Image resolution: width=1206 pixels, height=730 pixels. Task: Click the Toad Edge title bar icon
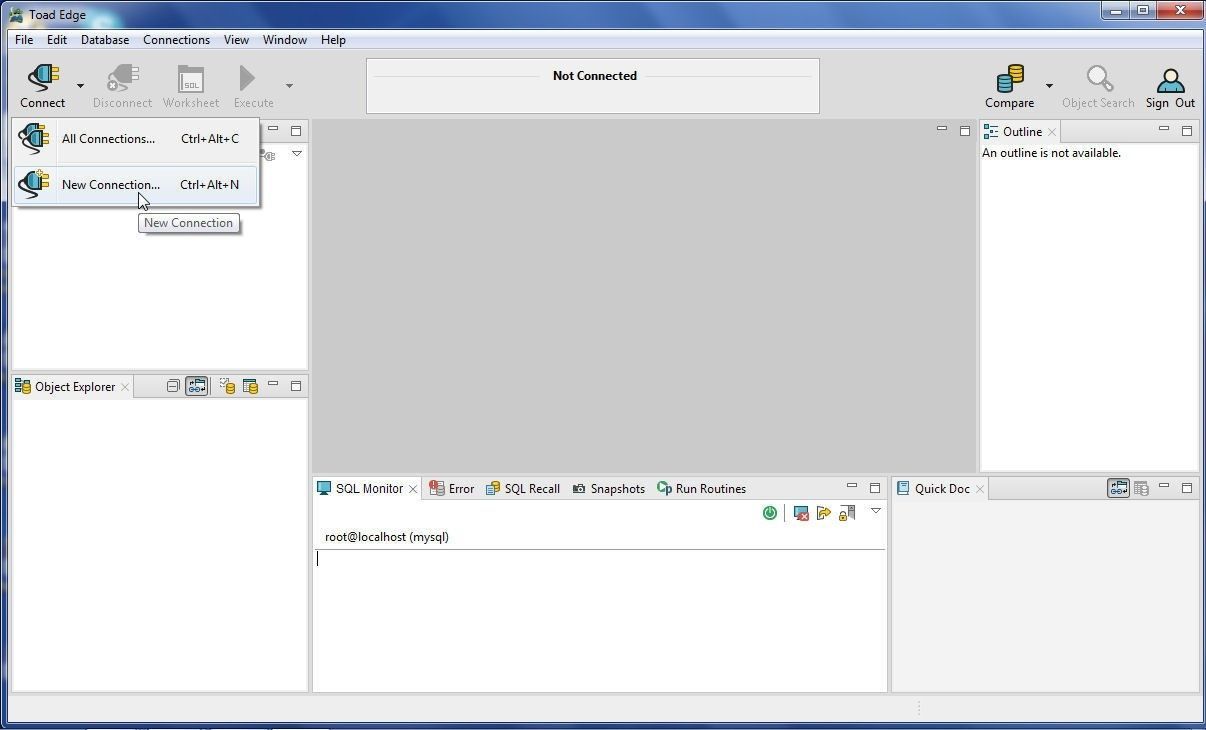pyautogui.click(x=16, y=15)
